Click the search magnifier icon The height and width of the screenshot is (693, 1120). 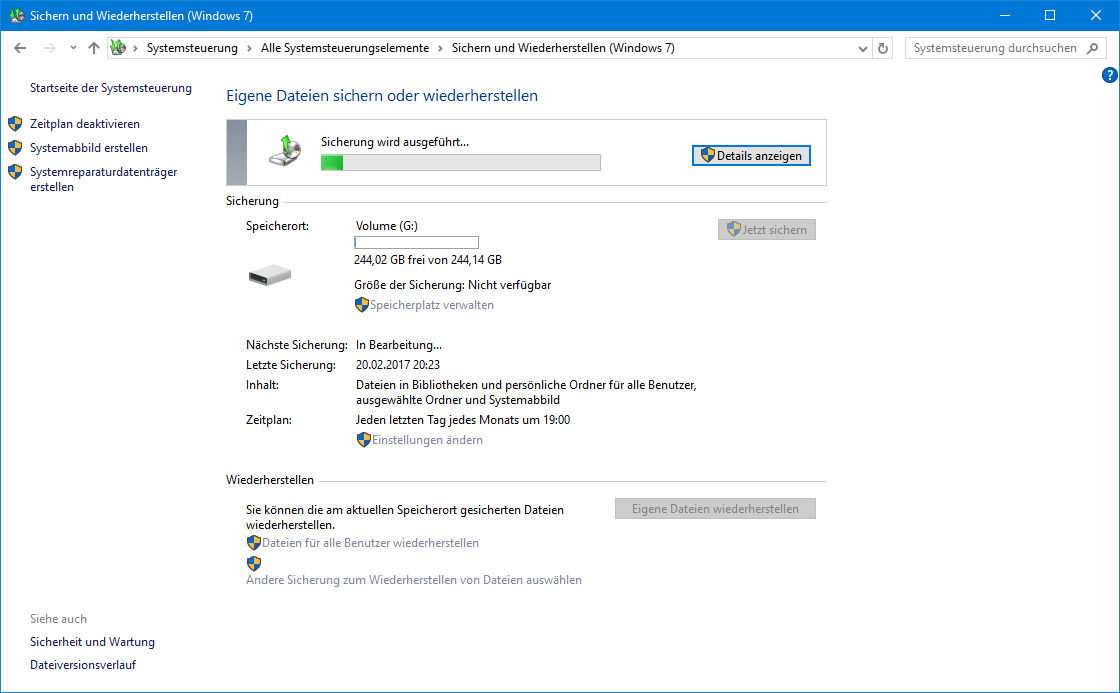pos(1093,48)
